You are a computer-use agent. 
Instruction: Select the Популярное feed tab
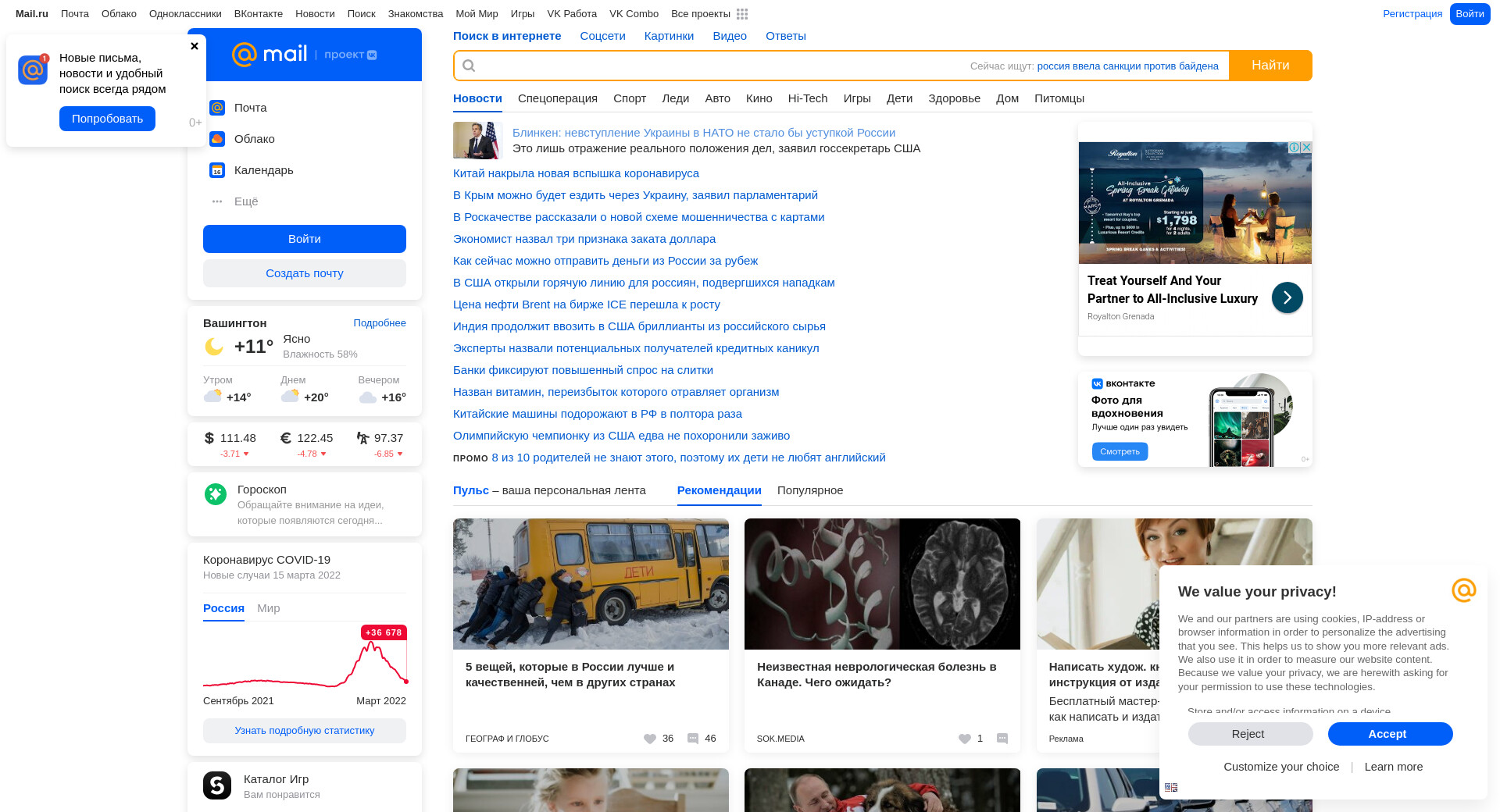(x=809, y=490)
